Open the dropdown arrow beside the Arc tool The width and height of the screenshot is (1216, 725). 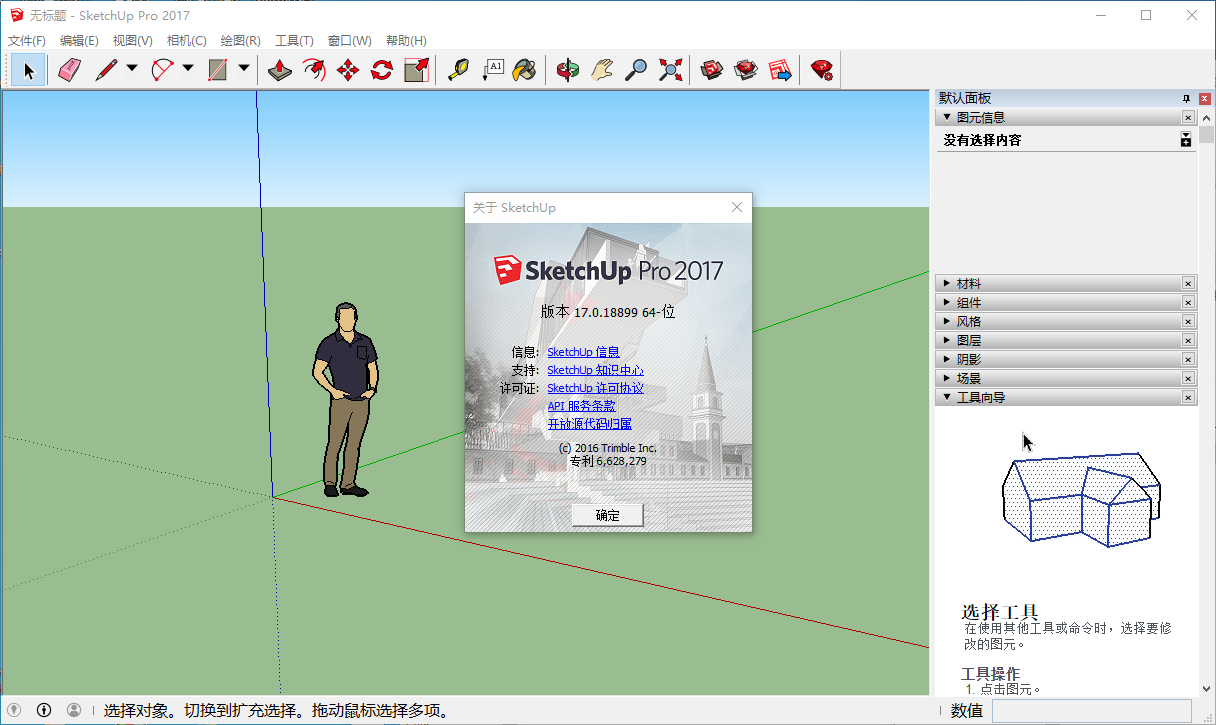click(x=188, y=69)
